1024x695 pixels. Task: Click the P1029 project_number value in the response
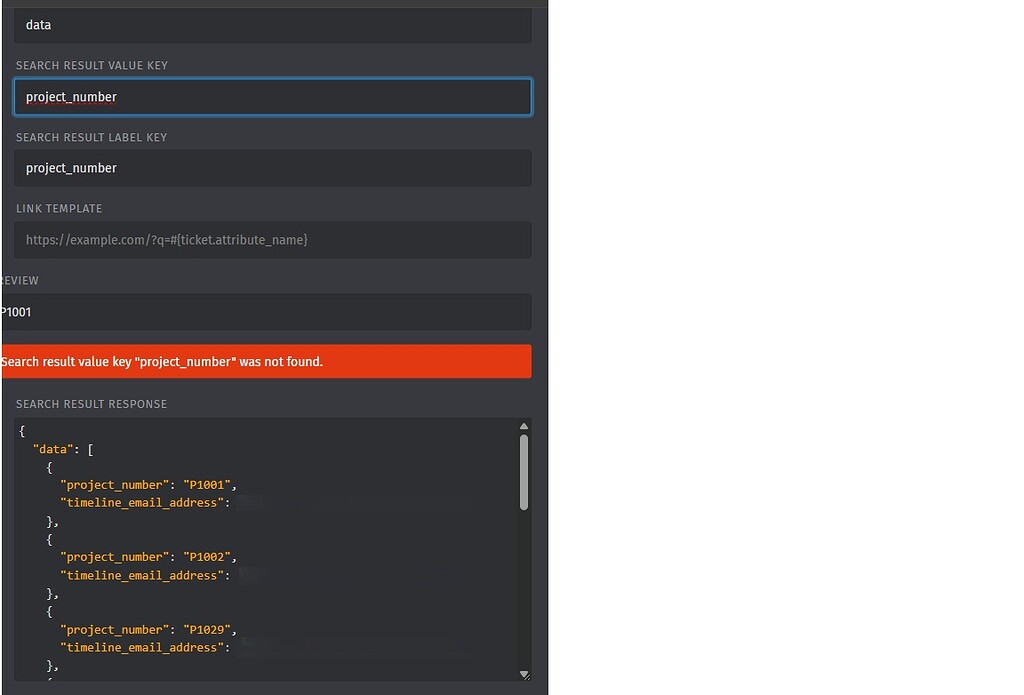[x=207, y=629]
